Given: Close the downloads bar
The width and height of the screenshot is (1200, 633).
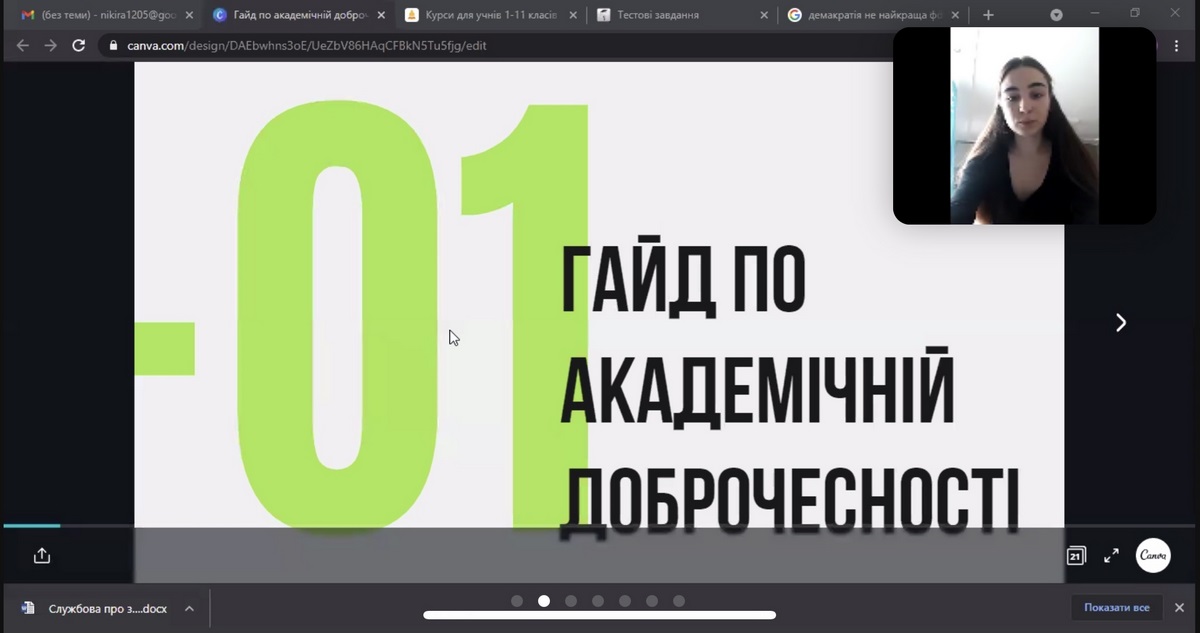Looking at the screenshot, I should (1180, 608).
